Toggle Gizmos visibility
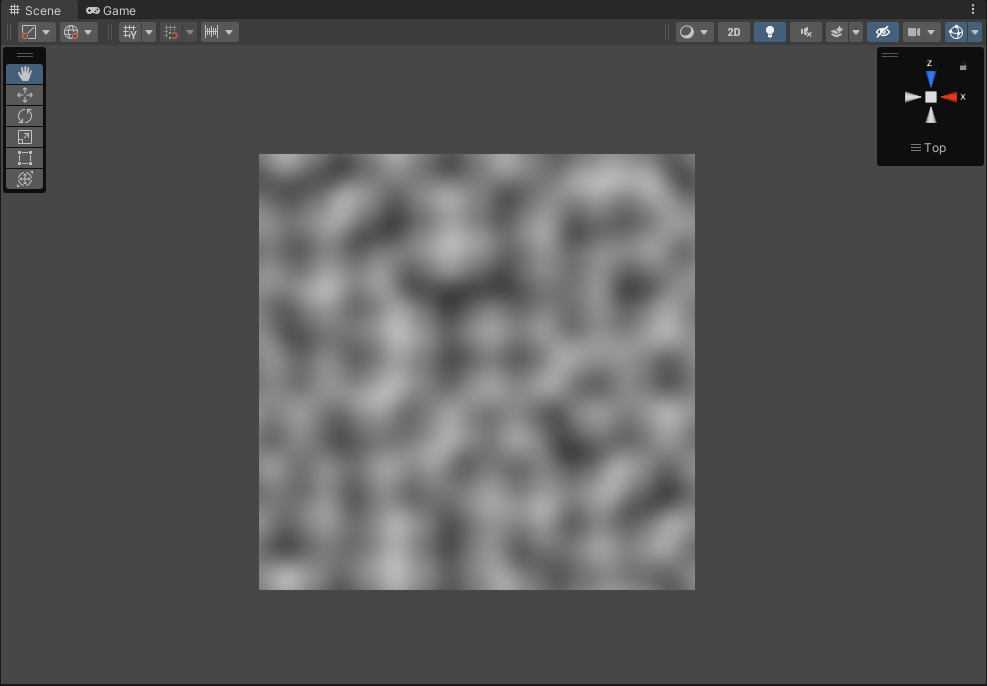 [956, 32]
